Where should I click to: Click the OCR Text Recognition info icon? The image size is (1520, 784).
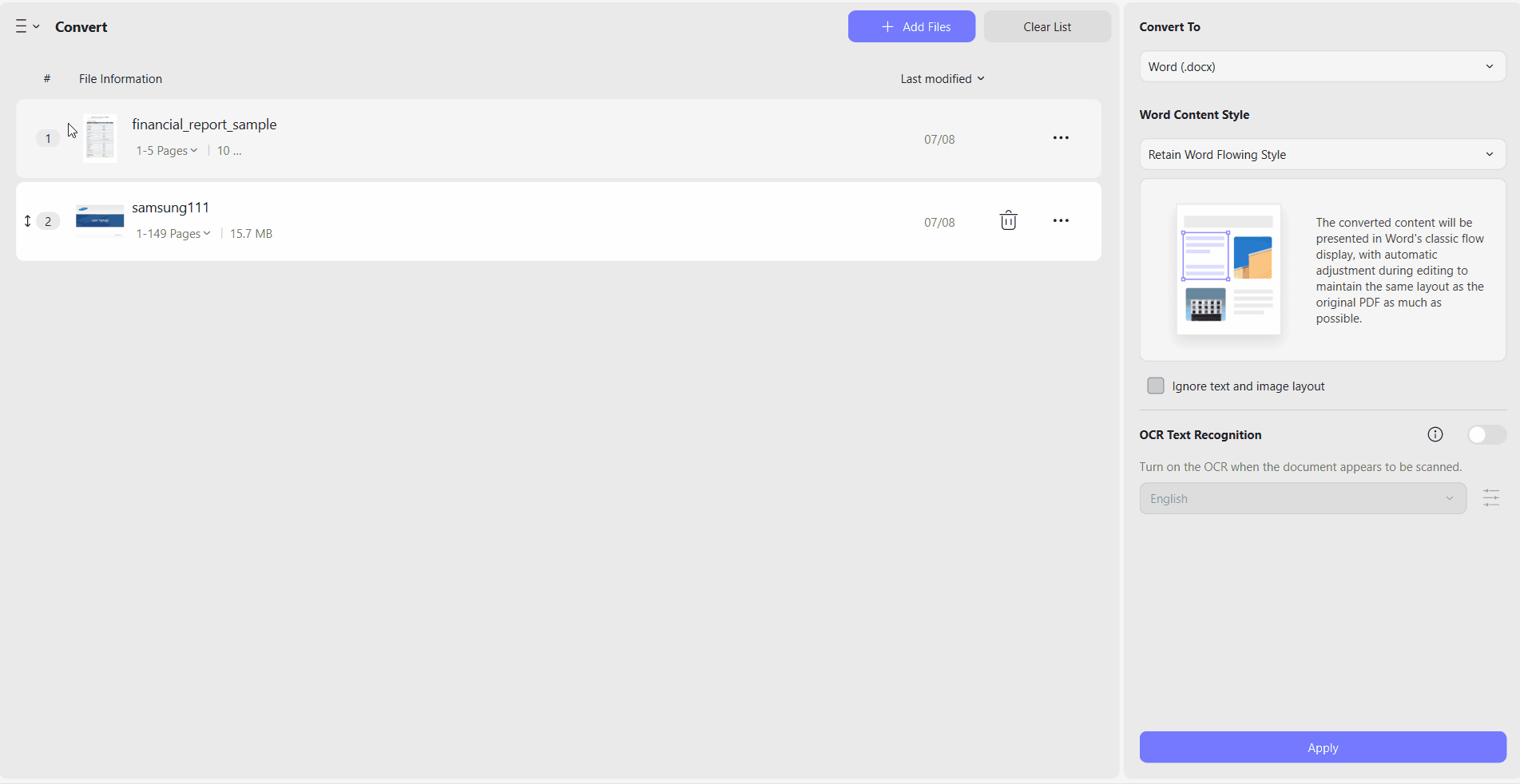[x=1435, y=434]
